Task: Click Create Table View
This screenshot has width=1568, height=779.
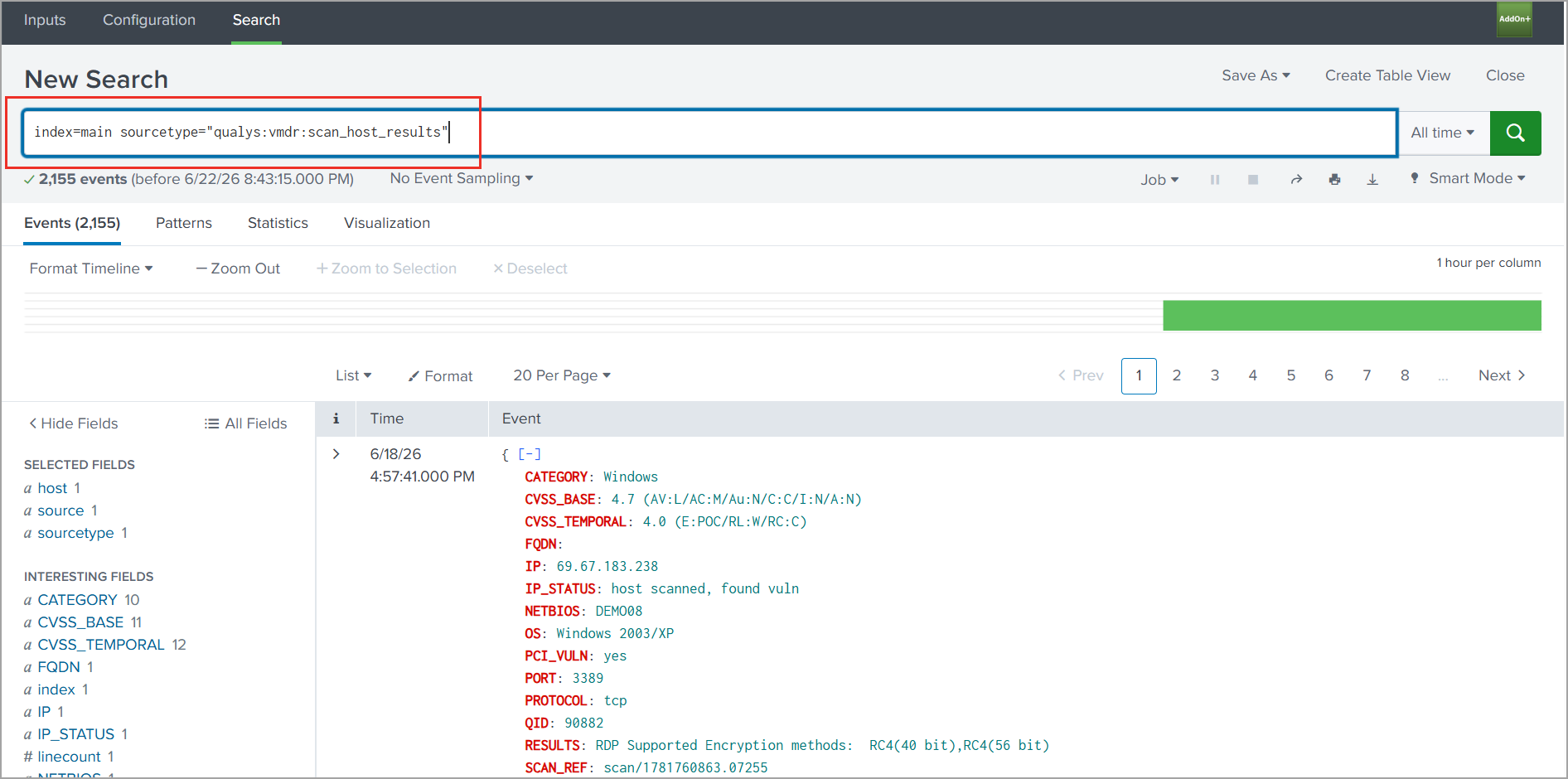Action: pos(1387,75)
